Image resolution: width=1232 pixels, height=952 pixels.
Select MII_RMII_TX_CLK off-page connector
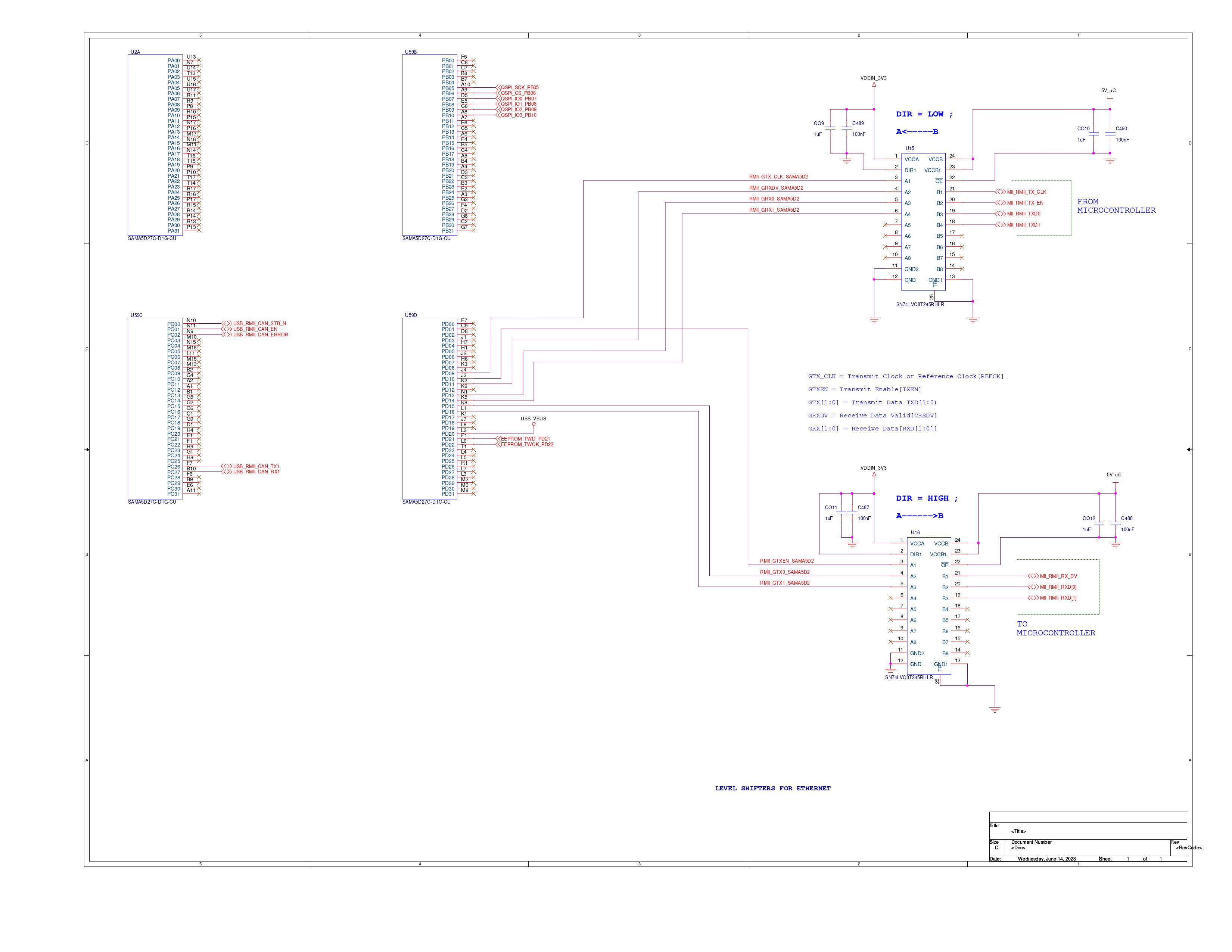(x=1001, y=192)
